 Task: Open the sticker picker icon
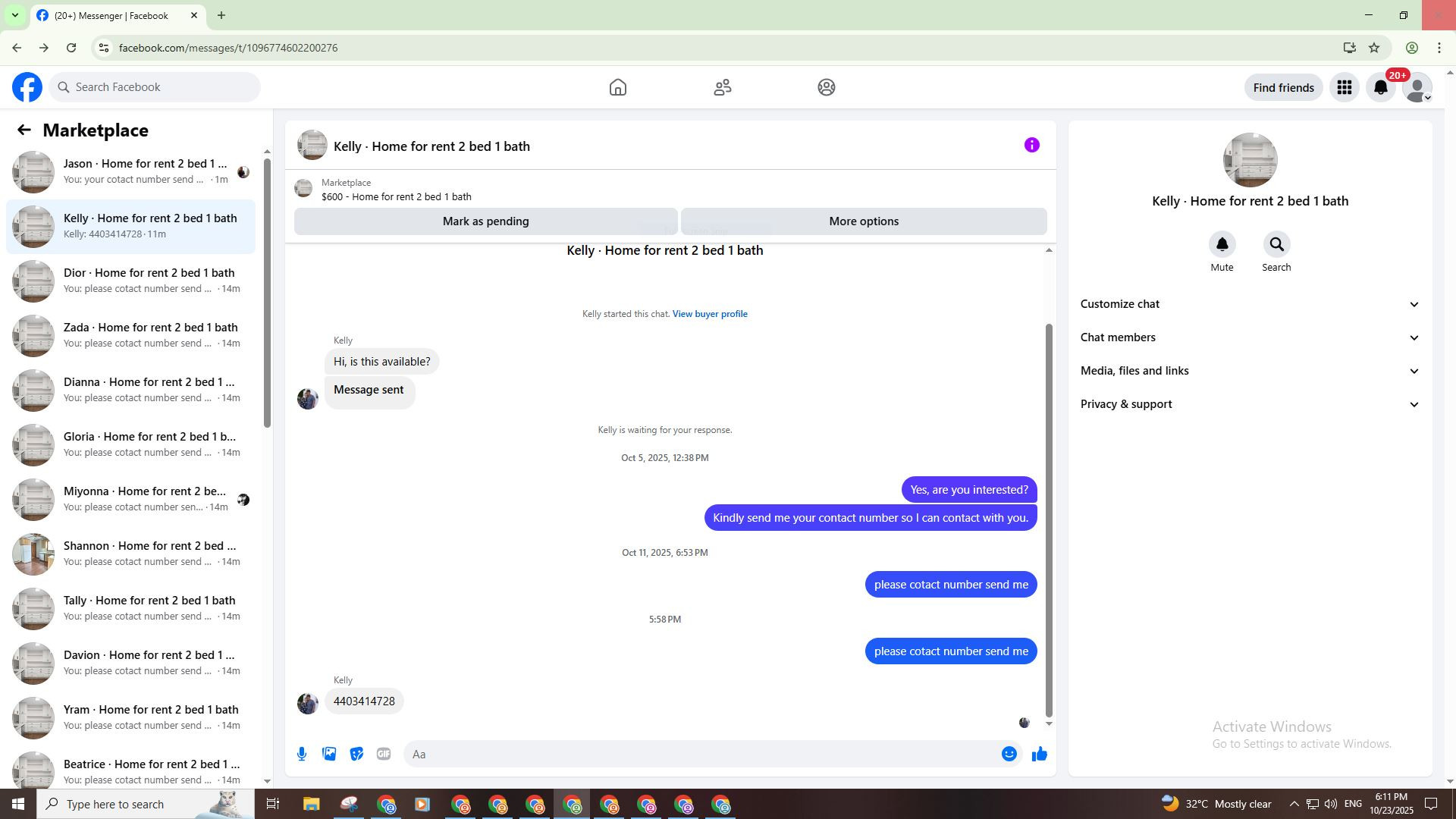(x=356, y=754)
